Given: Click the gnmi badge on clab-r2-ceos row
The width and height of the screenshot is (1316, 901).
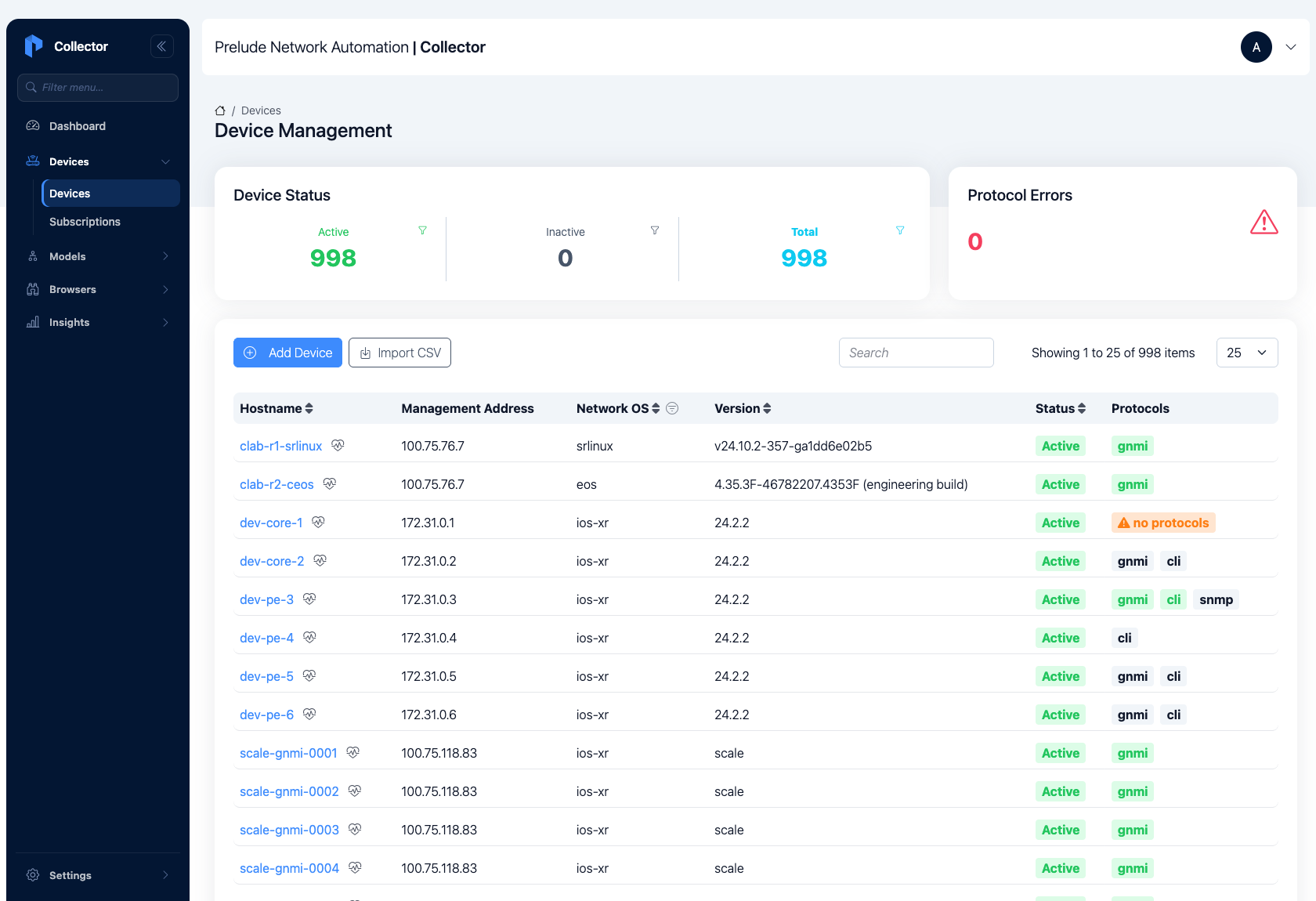Looking at the screenshot, I should coord(1133,484).
